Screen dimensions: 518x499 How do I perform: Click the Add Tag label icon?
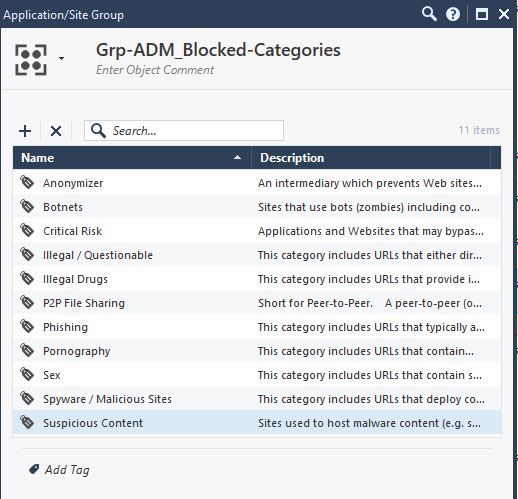coord(34,469)
